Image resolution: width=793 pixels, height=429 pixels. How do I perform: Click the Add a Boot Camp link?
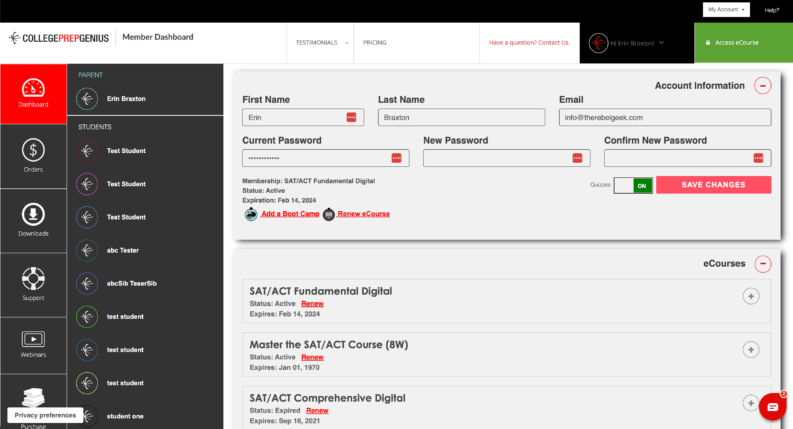coord(290,214)
